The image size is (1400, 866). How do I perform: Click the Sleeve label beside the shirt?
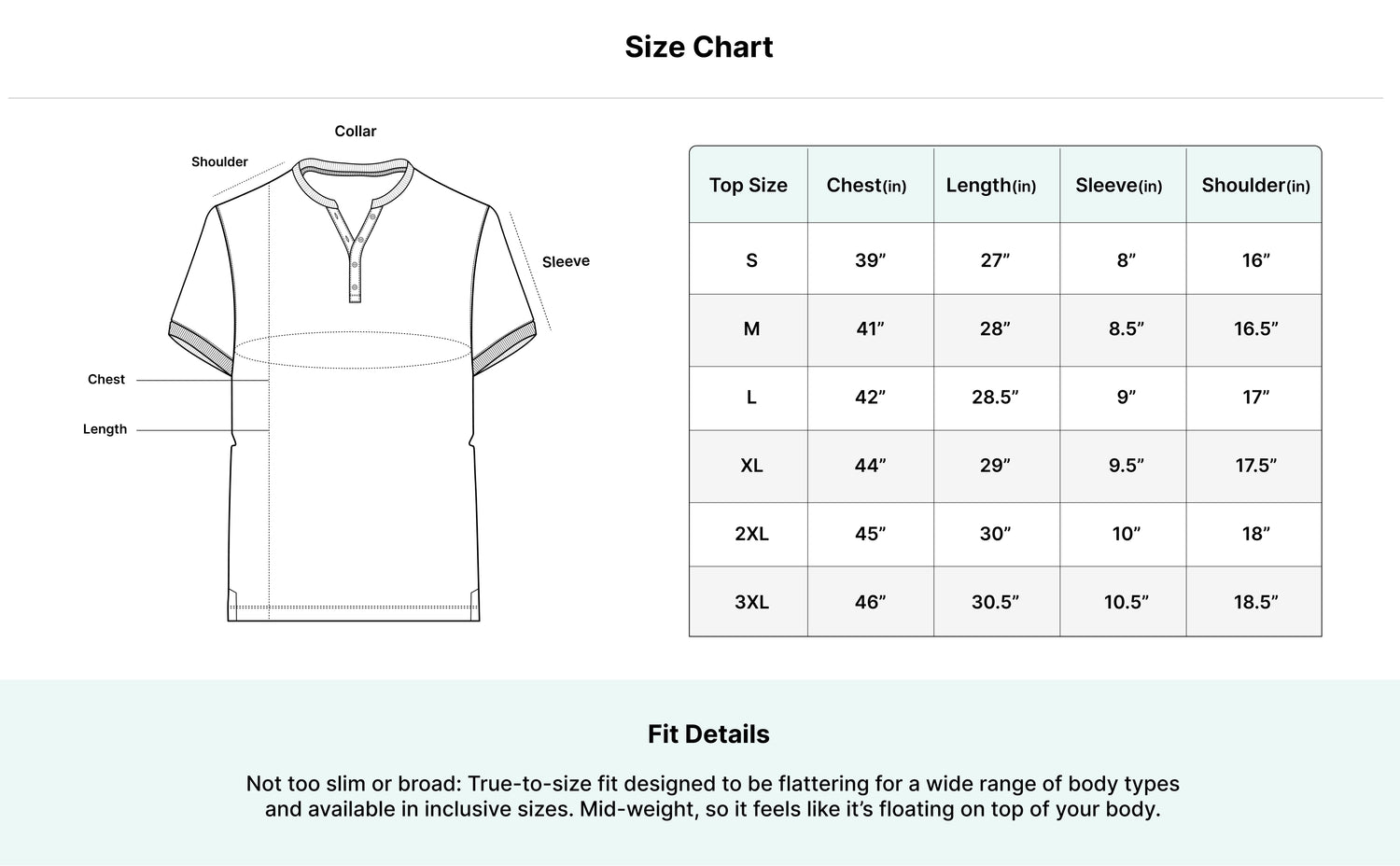tap(566, 261)
